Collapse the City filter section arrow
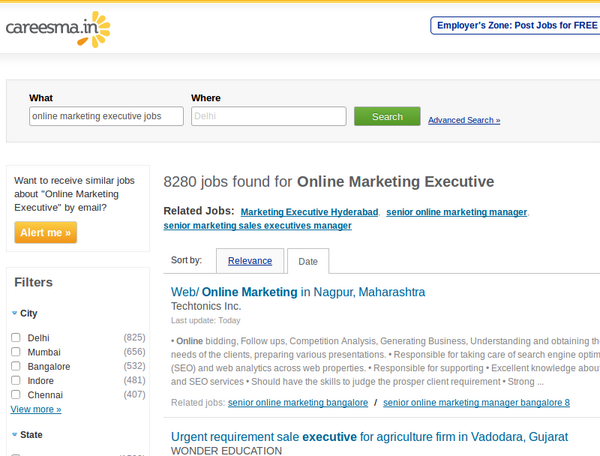 point(15,313)
